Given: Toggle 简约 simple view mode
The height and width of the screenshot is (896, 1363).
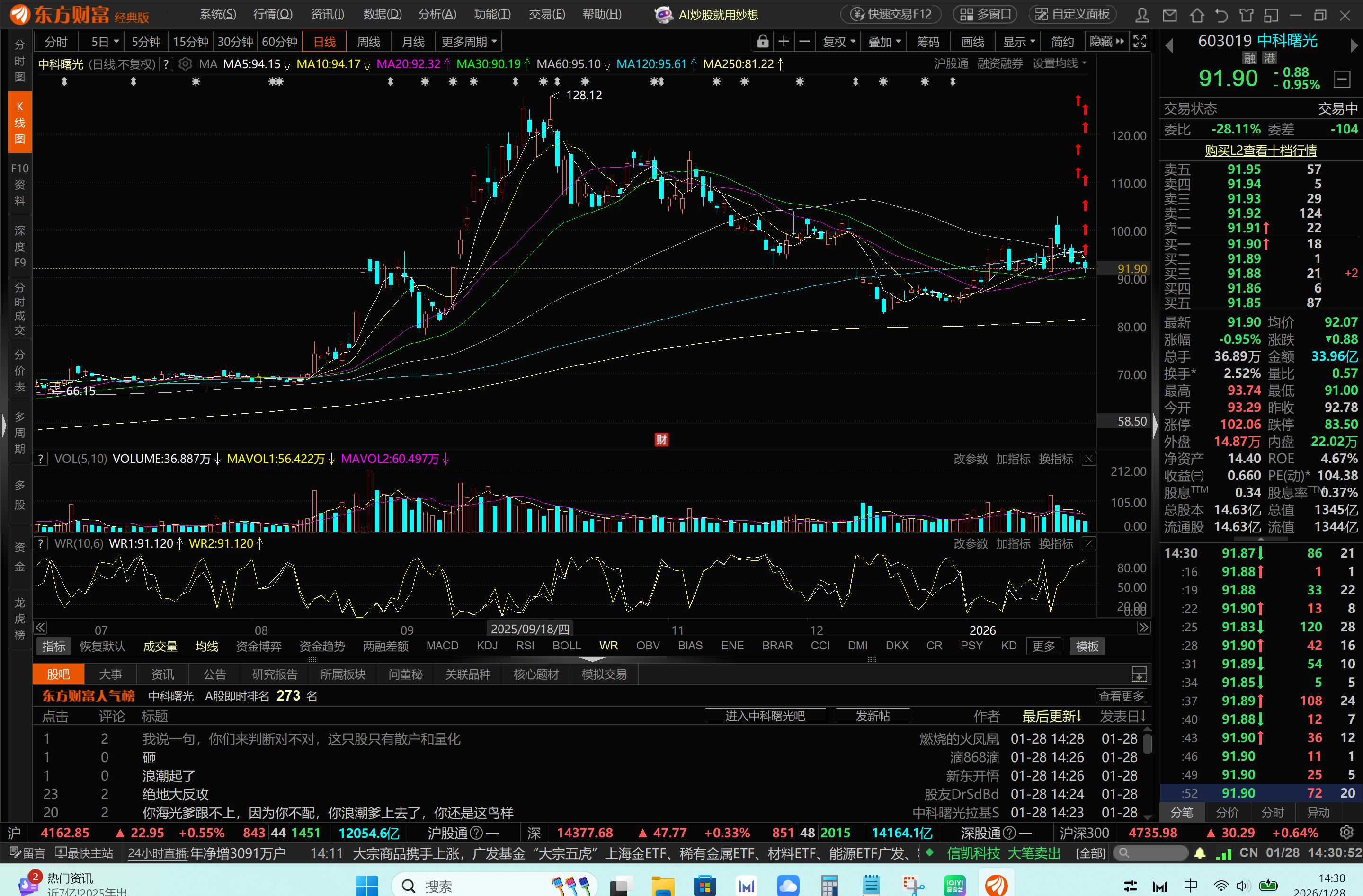Looking at the screenshot, I should coord(1062,42).
